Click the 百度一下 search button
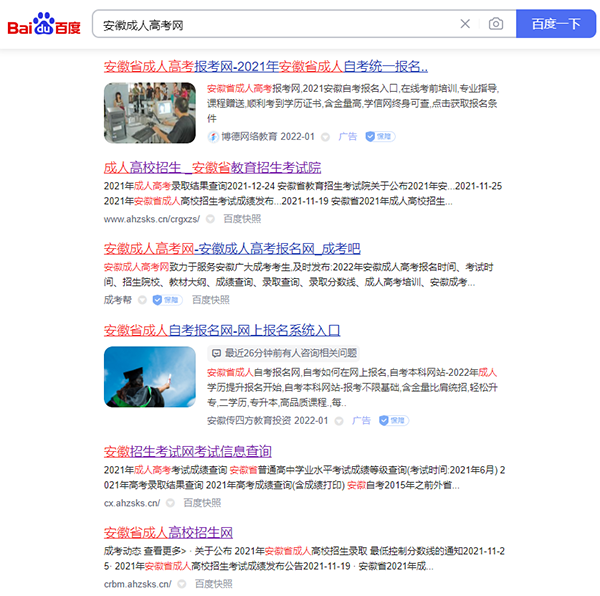 pyautogui.click(x=556, y=24)
